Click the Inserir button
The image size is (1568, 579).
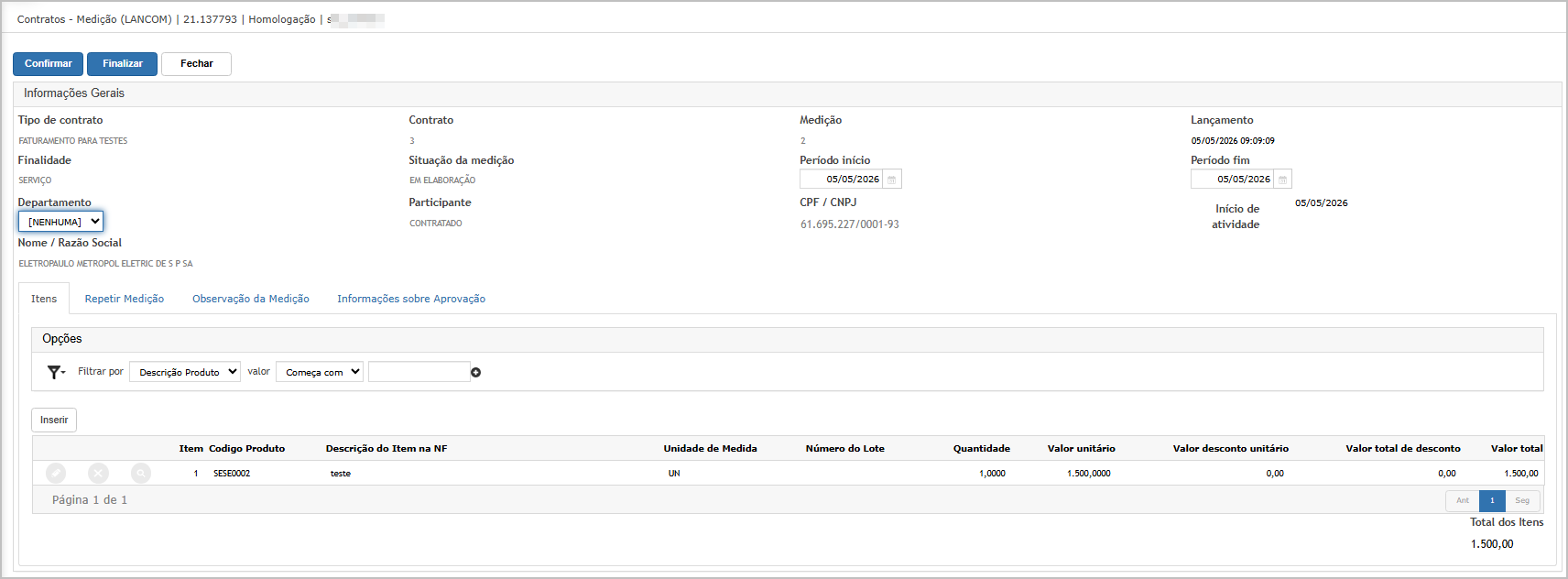click(54, 420)
